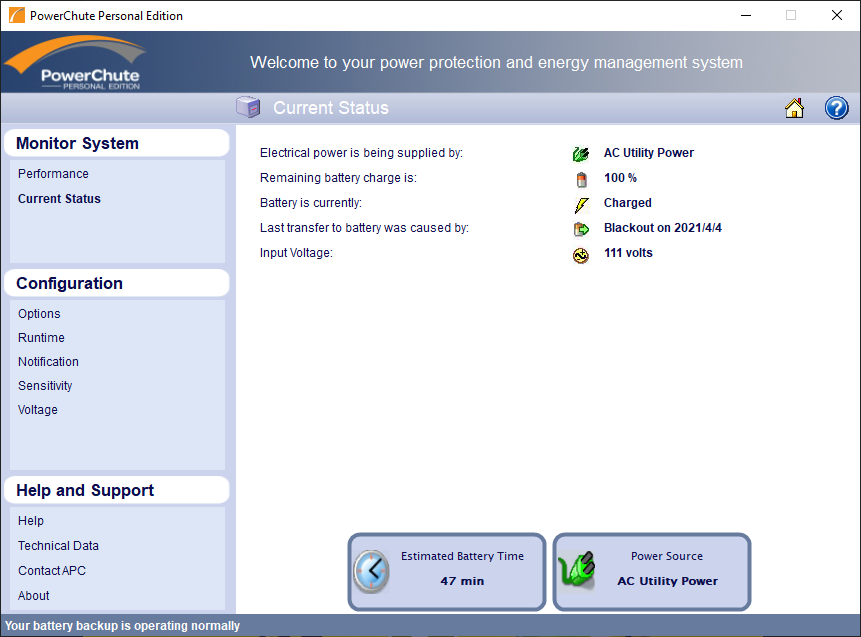Open the About page
The image size is (861, 637).
tap(33, 596)
